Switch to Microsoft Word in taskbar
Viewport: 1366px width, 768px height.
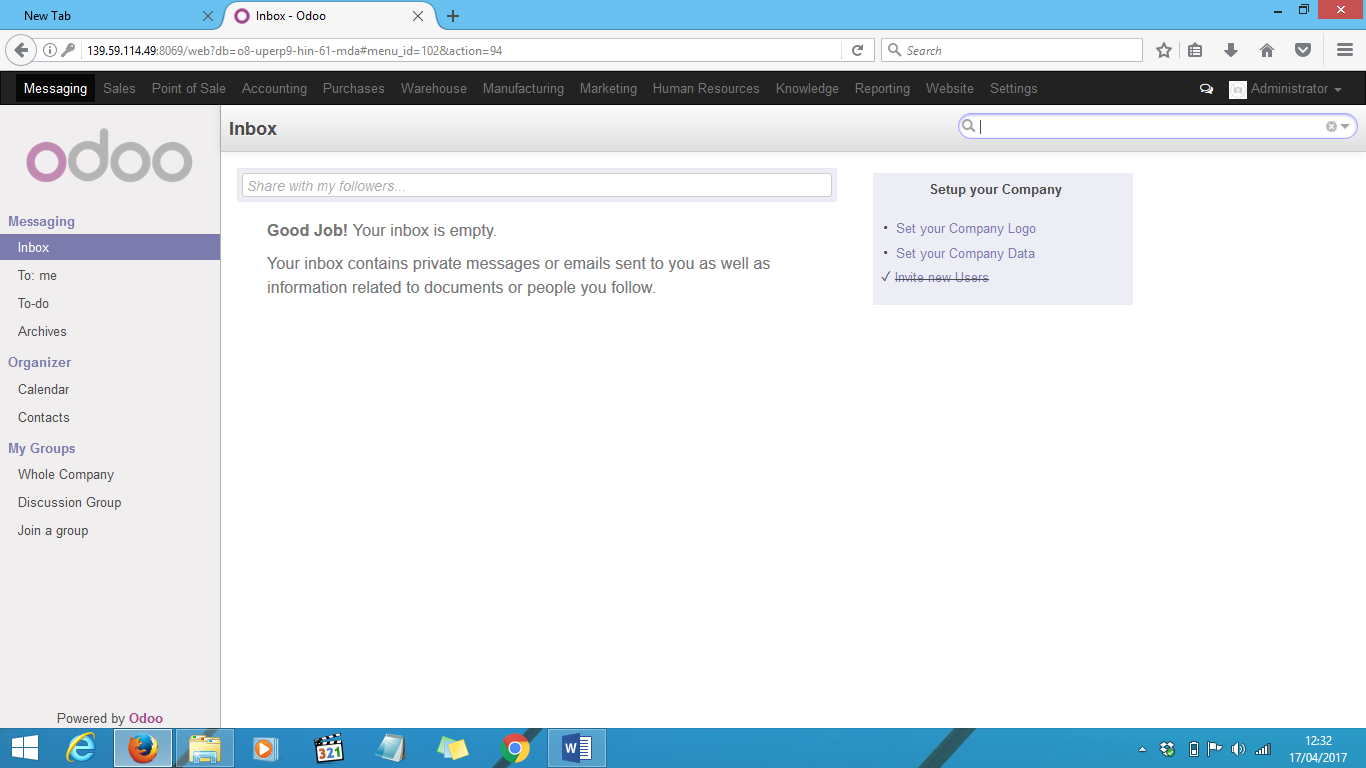coord(577,748)
